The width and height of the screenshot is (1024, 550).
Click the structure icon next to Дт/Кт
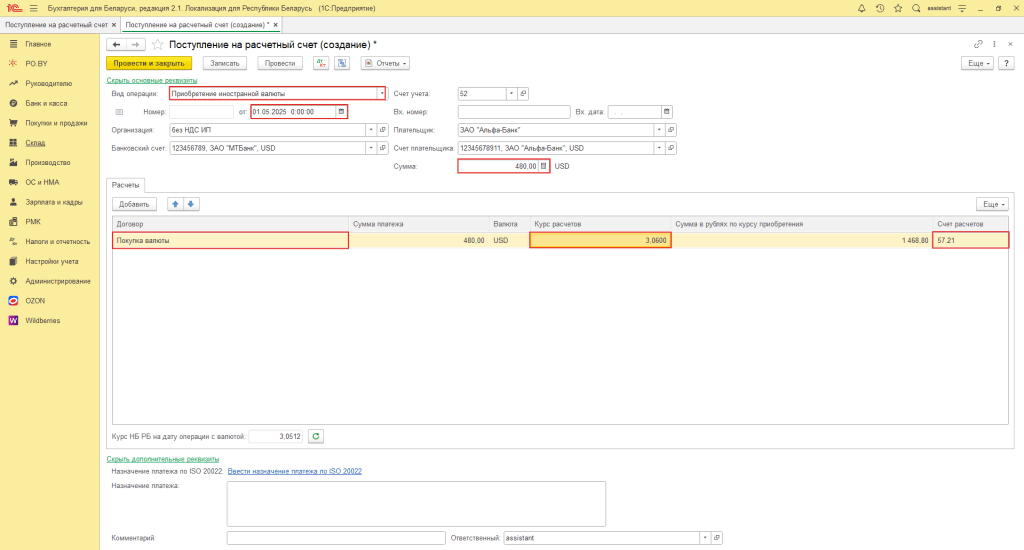(342, 63)
